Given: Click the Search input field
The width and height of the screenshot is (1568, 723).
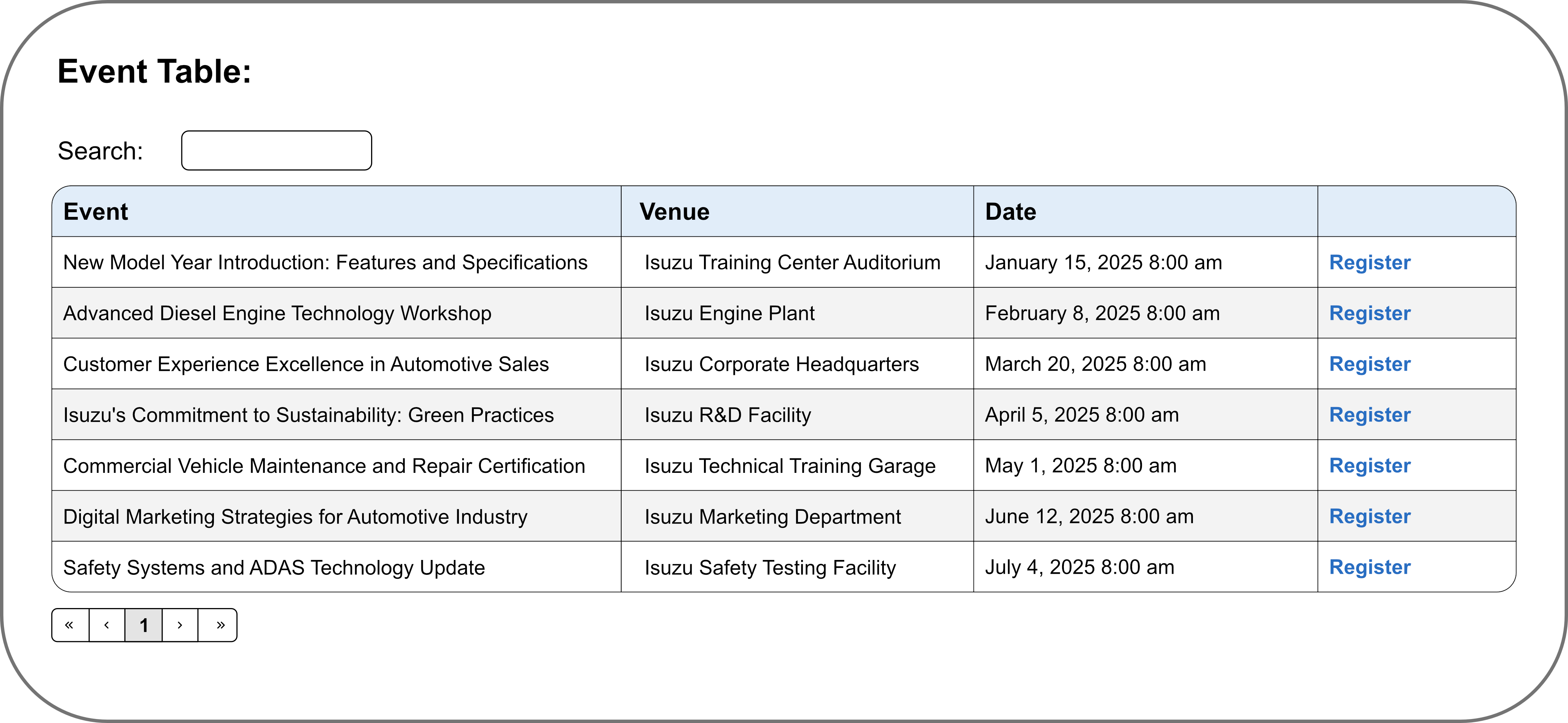Looking at the screenshot, I should coord(276,150).
